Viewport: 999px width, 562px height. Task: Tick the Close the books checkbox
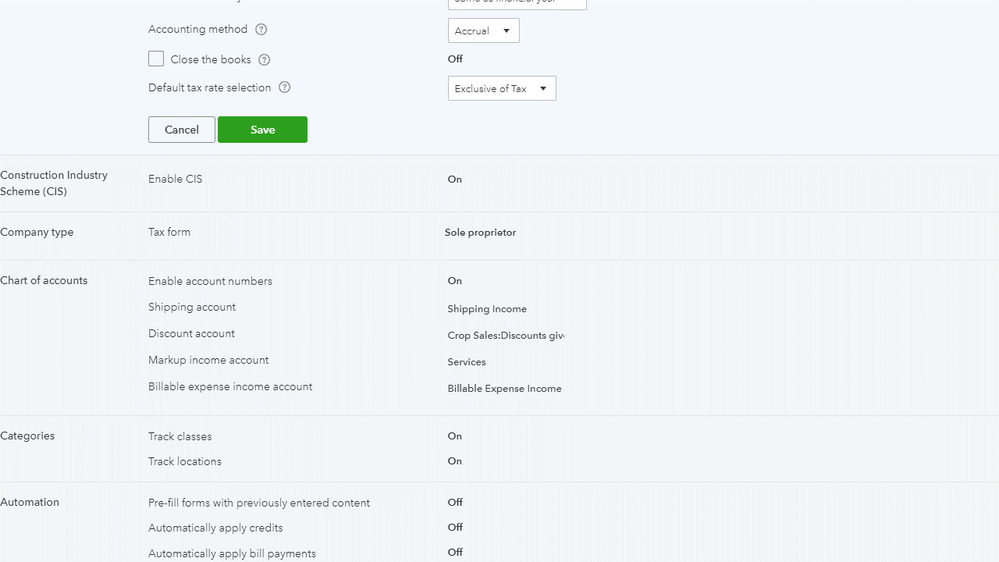tap(156, 59)
